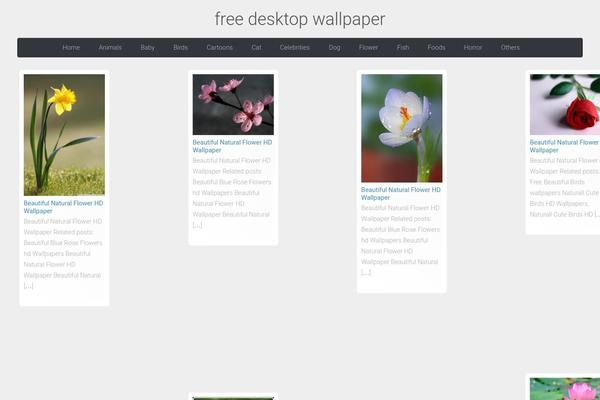600x400 pixels.
Task: Click the description text under daffodil card
Action: click(x=63, y=253)
